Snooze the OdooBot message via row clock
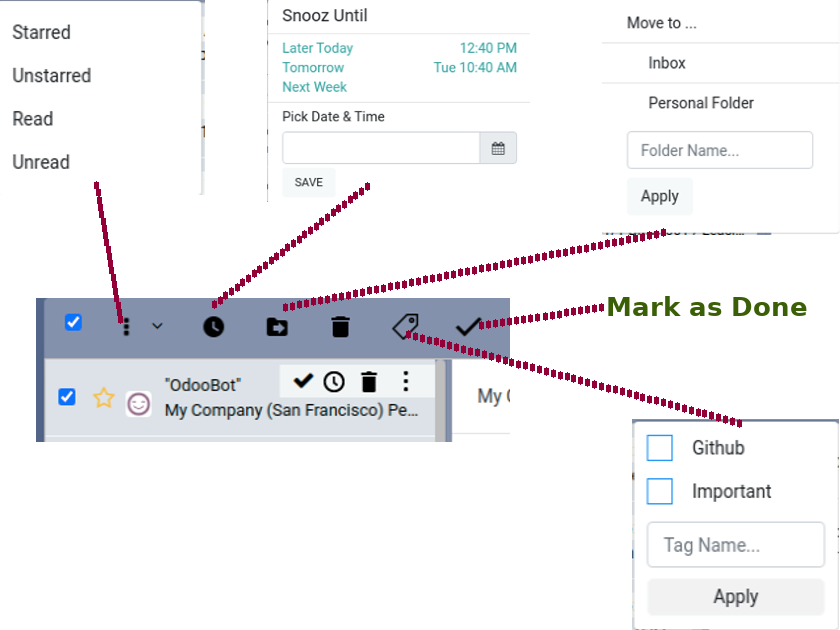840x630 pixels. [x=334, y=381]
